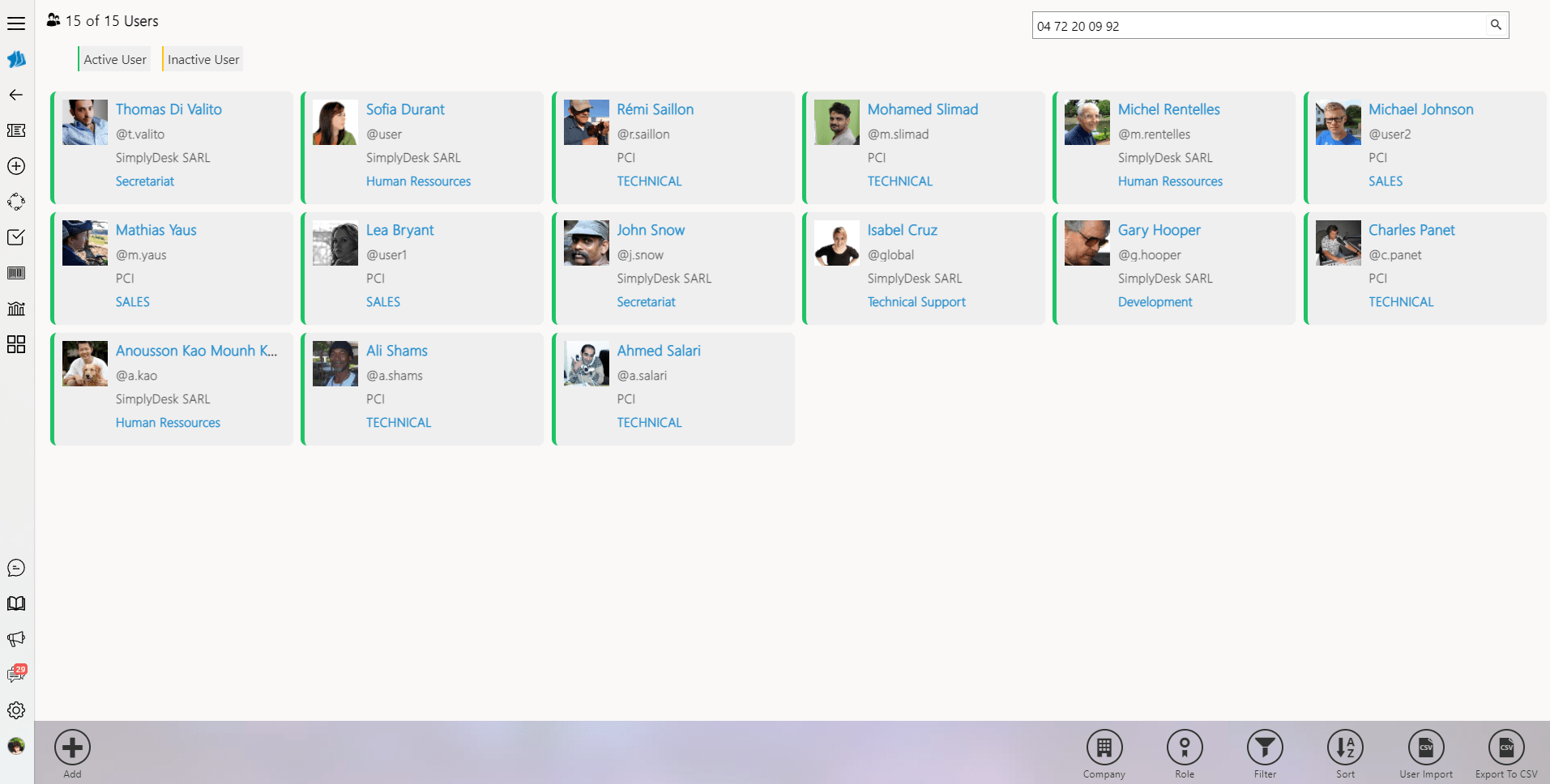Open the megaphone announcements icon
This screenshot has height=784, width=1550.
point(16,639)
